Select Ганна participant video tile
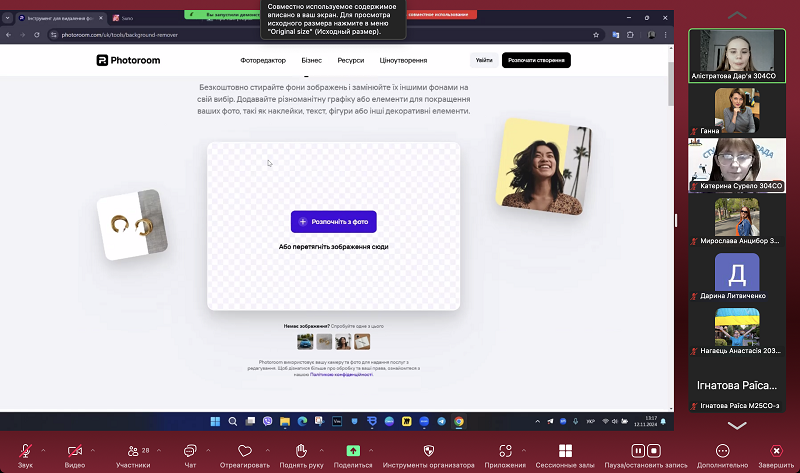Image resolution: width=800 pixels, height=473 pixels. coord(737,111)
